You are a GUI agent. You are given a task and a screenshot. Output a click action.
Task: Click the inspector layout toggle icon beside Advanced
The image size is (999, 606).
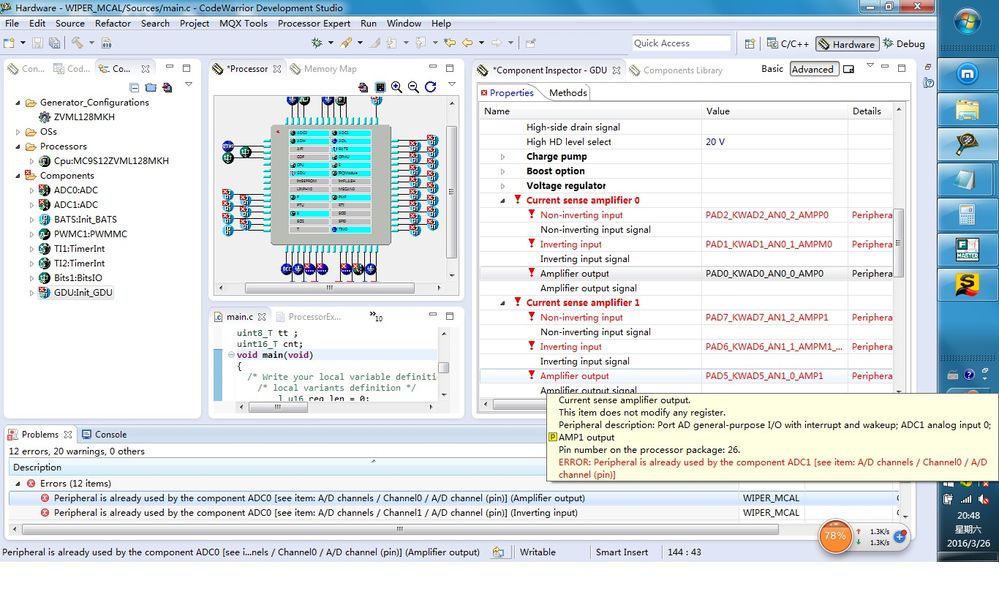point(849,69)
